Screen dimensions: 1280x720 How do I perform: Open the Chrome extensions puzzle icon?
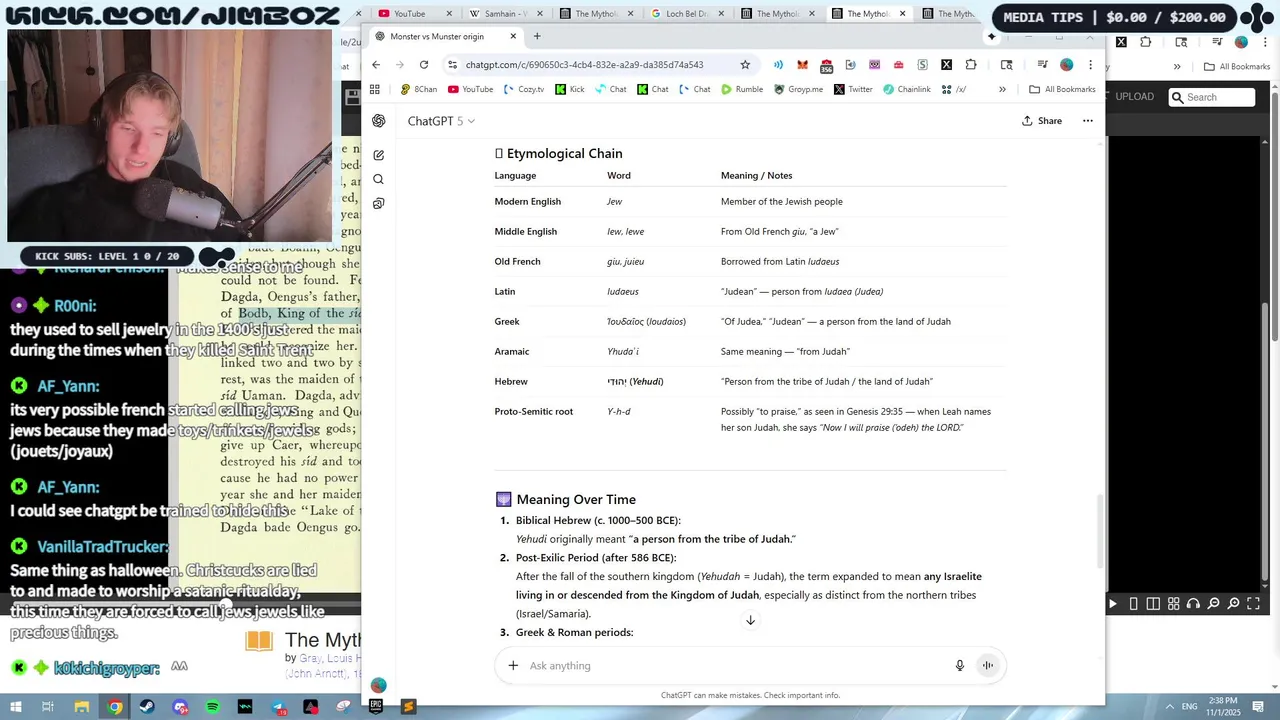coord(971,65)
